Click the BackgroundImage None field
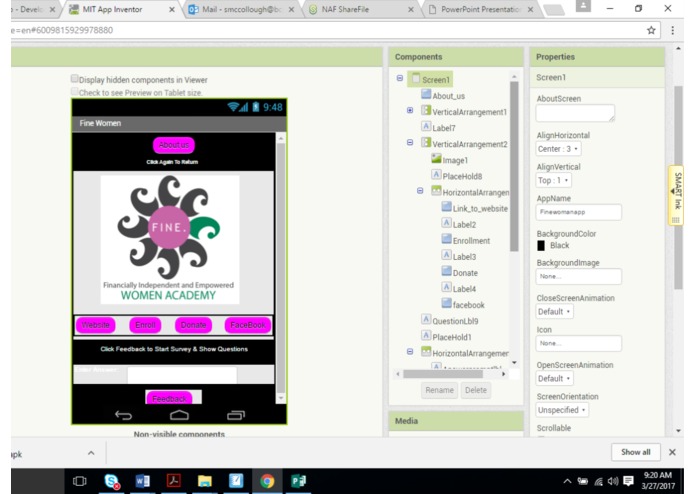 [x=578, y=276]
